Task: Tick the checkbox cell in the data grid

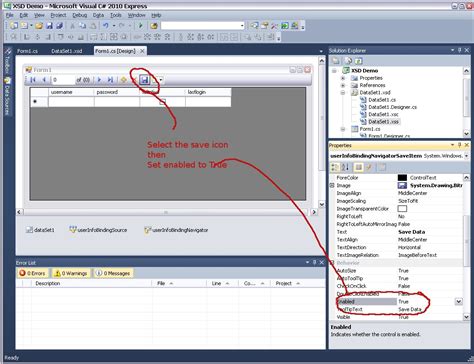Action: tap(162, 102)
